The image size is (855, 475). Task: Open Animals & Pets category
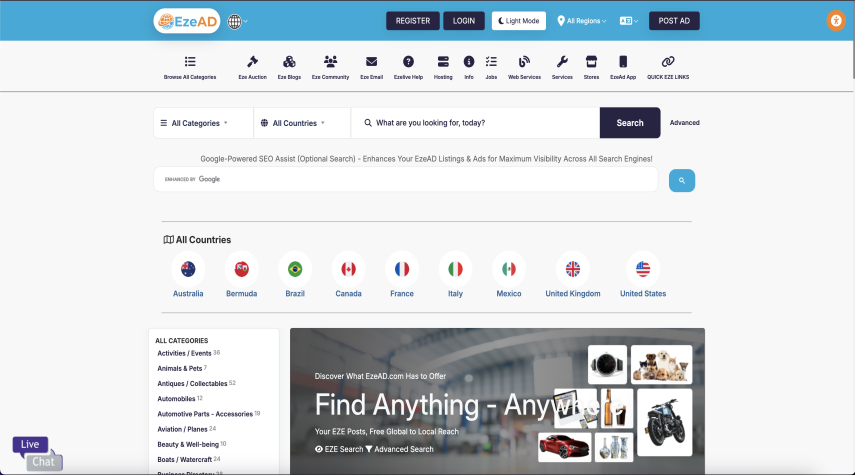click(180, 369)
